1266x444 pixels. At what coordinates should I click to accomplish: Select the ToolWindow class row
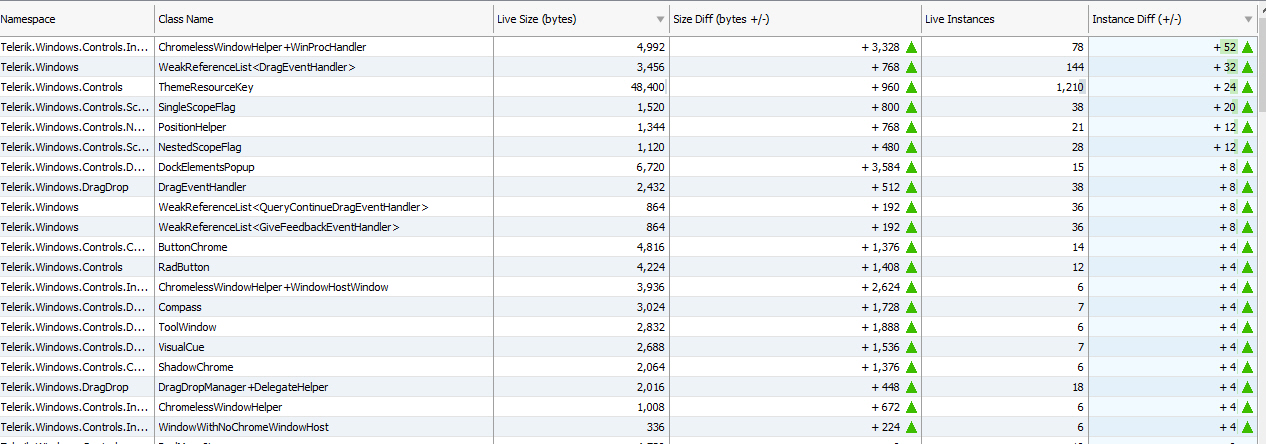click(x=629, y=327)
